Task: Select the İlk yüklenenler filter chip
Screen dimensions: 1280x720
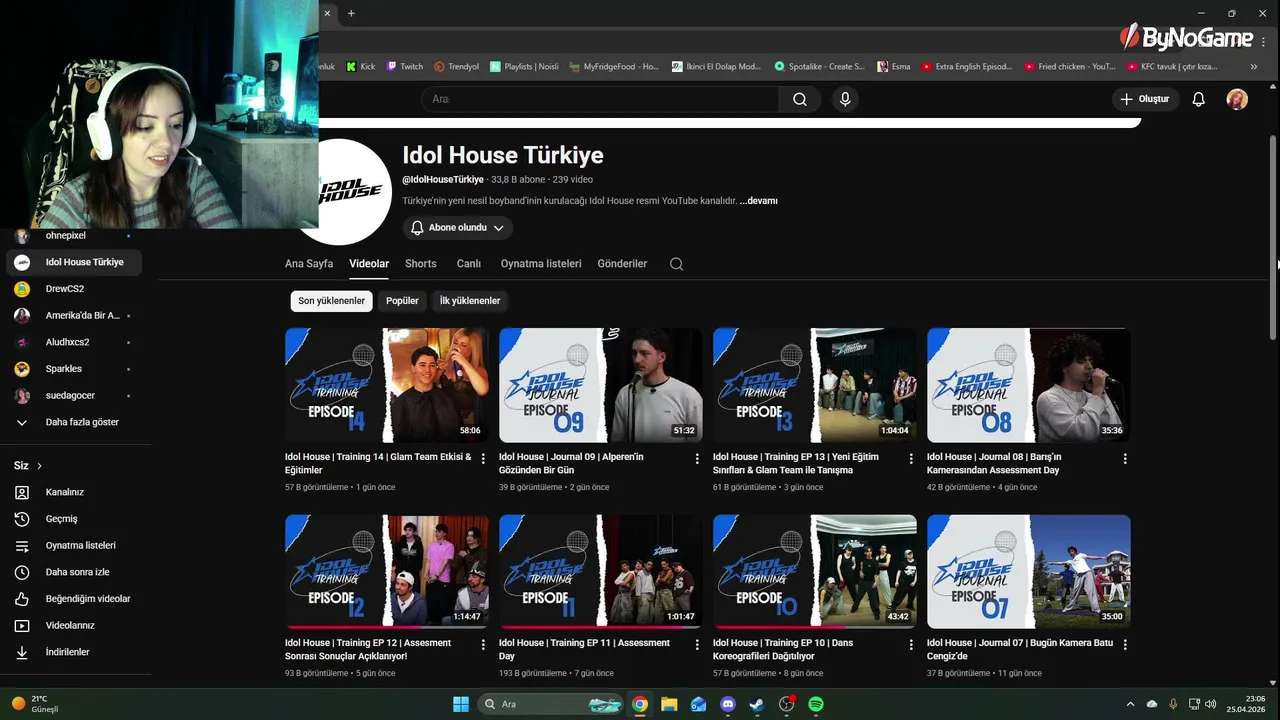Action: click(470, 301)
